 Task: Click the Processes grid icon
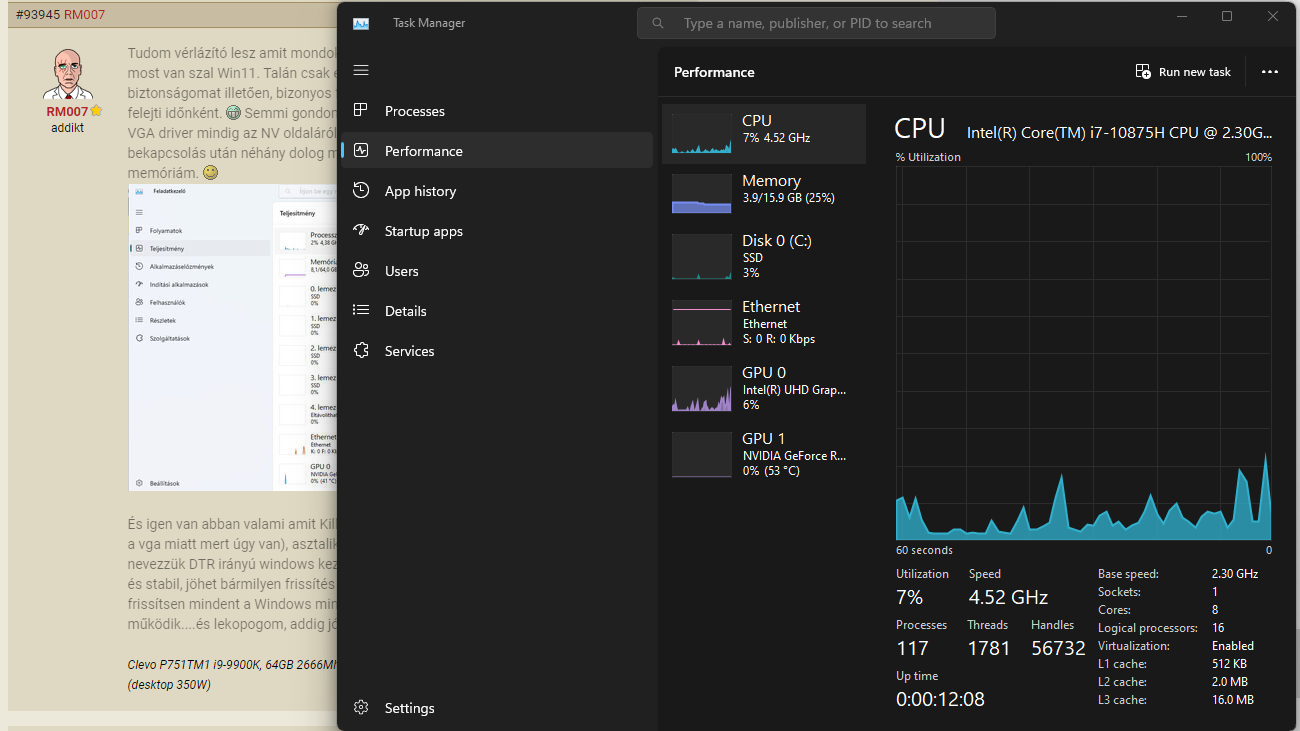click(x=362, y=111)
